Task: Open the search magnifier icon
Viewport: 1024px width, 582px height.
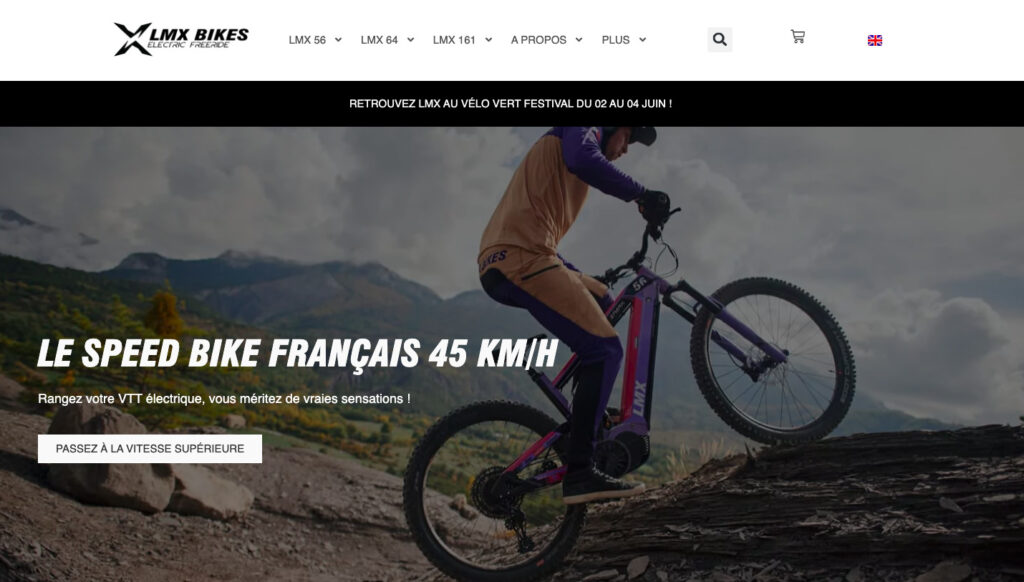Action: coord(720,40)
